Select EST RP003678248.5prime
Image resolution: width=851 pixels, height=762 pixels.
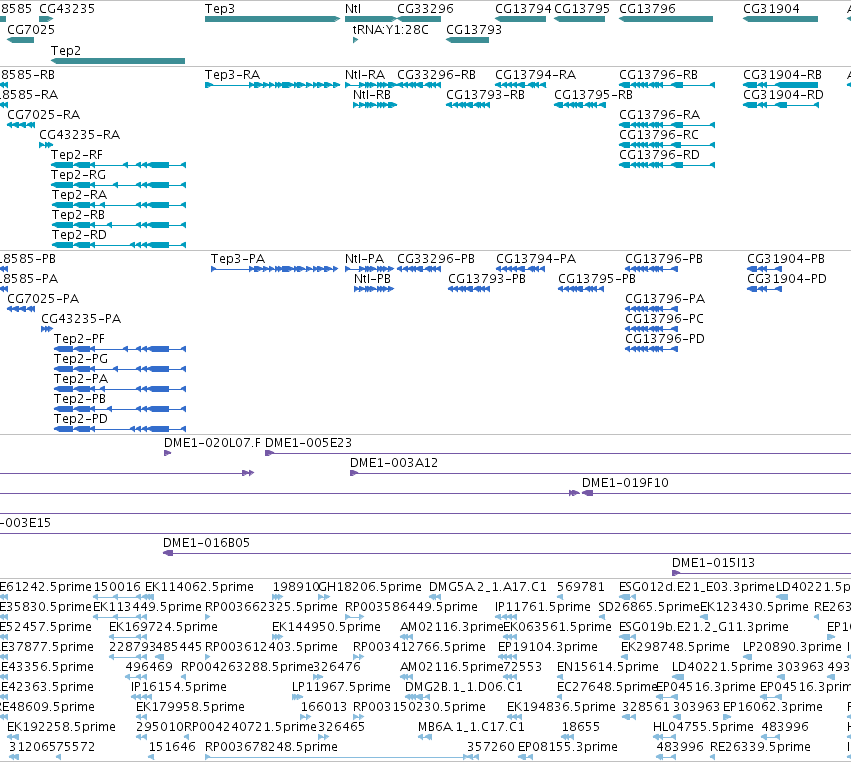(342, 757)
